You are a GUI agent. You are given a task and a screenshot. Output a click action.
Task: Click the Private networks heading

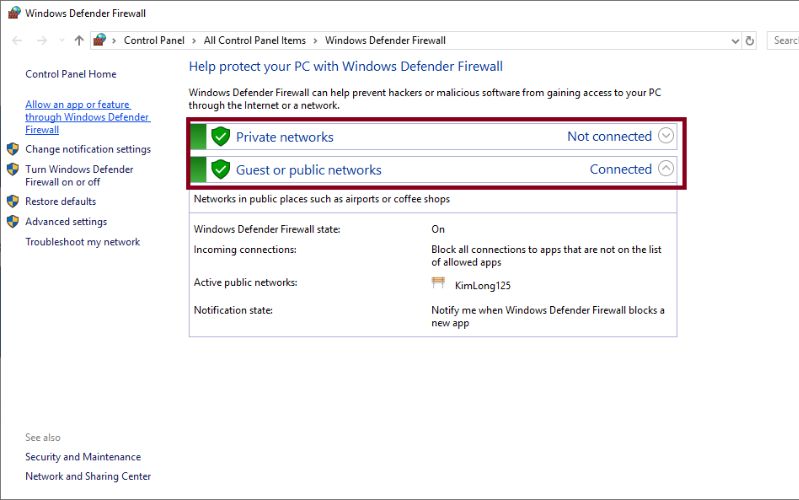[284, 137]
